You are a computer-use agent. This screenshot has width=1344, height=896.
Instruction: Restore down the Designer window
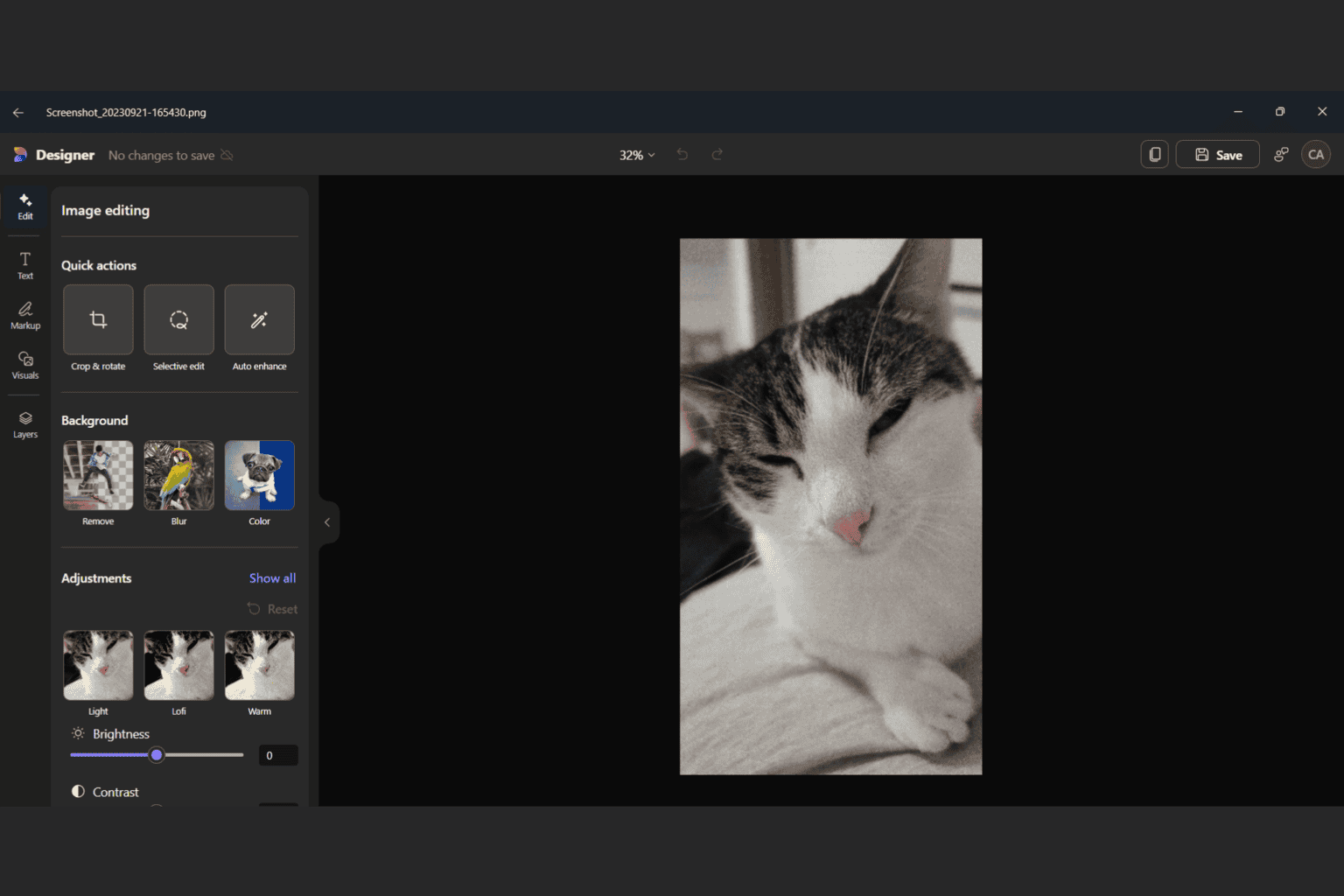click(1280, 111)
